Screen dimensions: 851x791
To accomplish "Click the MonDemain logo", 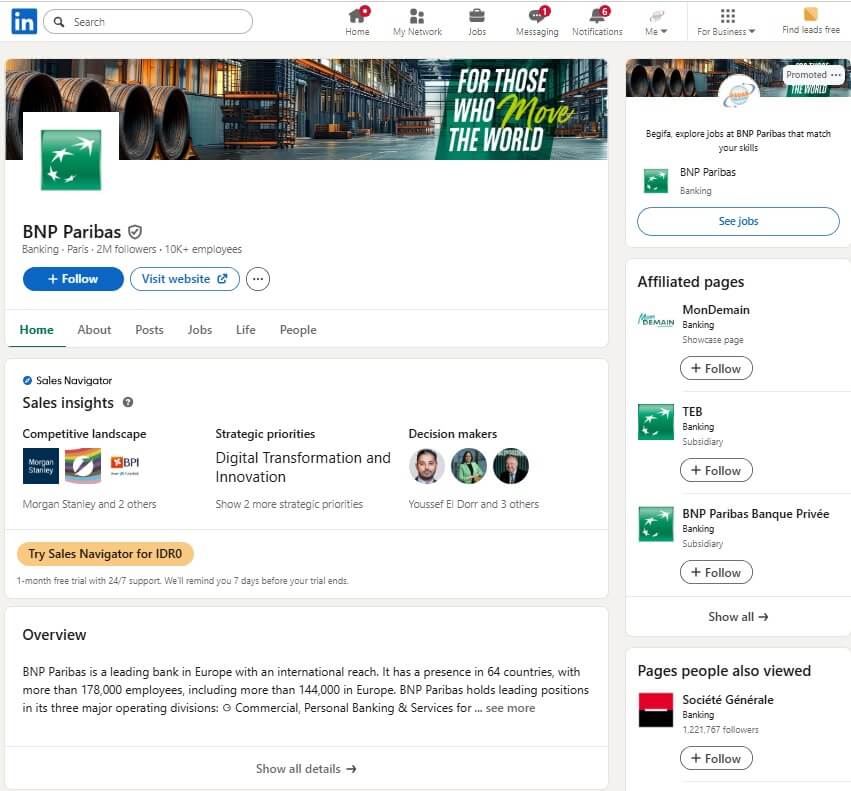I will click(x=656, y=320).
